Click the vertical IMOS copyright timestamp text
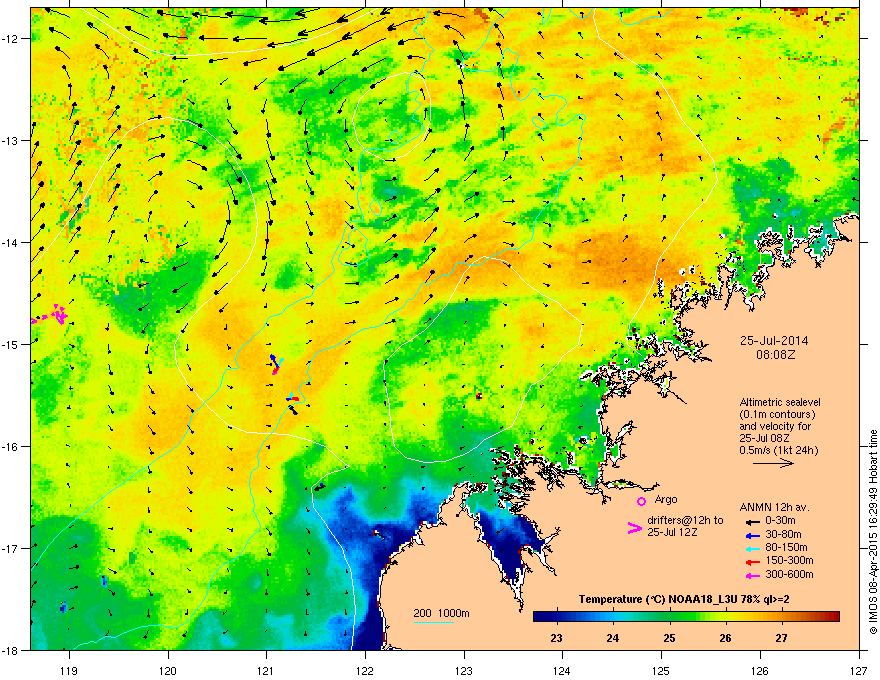This screenshot has width=880, height=680. (x=873, y=532)
